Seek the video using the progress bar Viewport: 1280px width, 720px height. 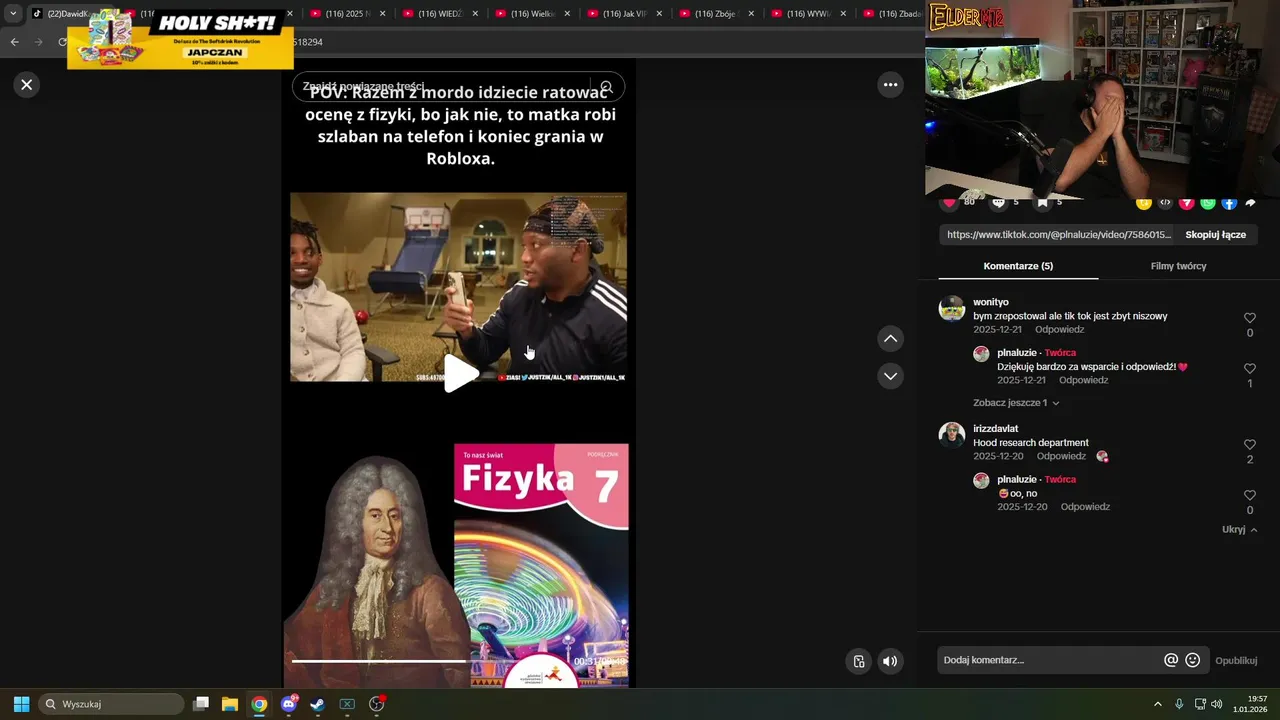[458, 661]
